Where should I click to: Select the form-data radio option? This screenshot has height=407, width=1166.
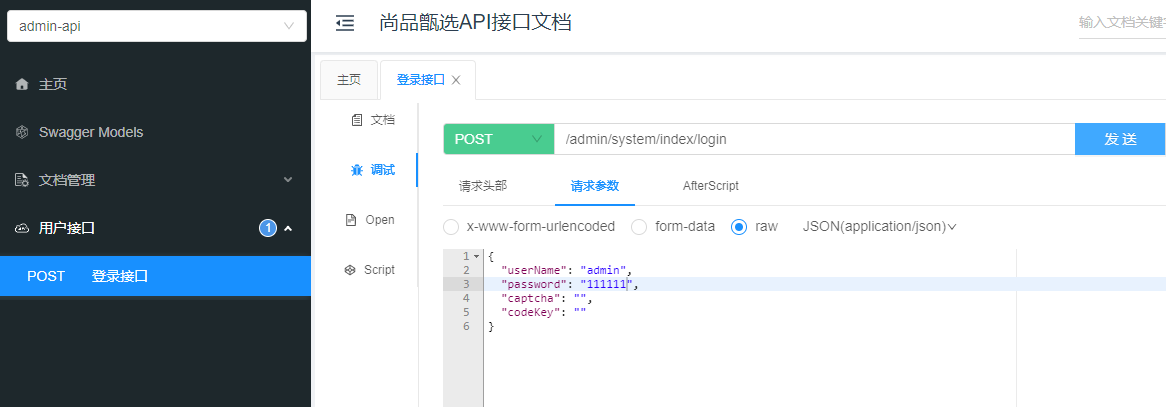[639, 226]
